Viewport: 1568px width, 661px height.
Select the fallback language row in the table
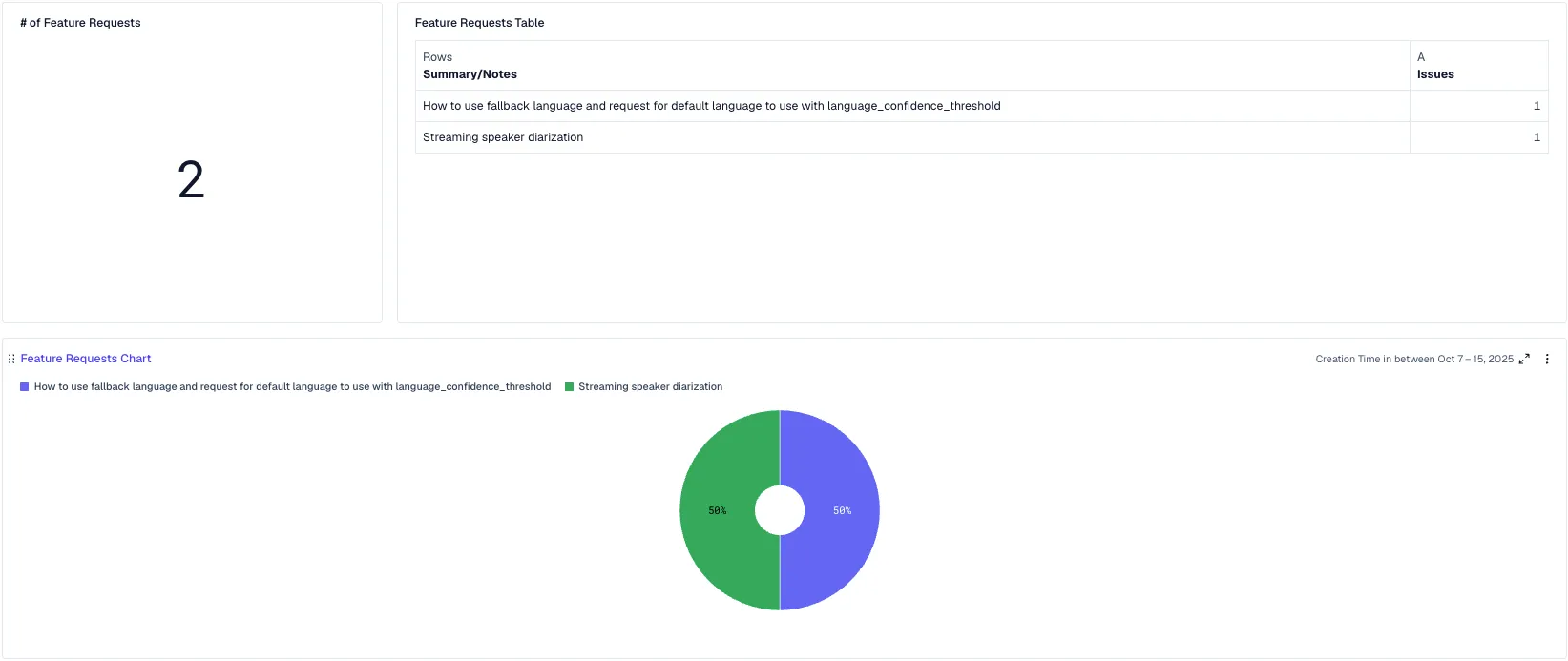711,106
